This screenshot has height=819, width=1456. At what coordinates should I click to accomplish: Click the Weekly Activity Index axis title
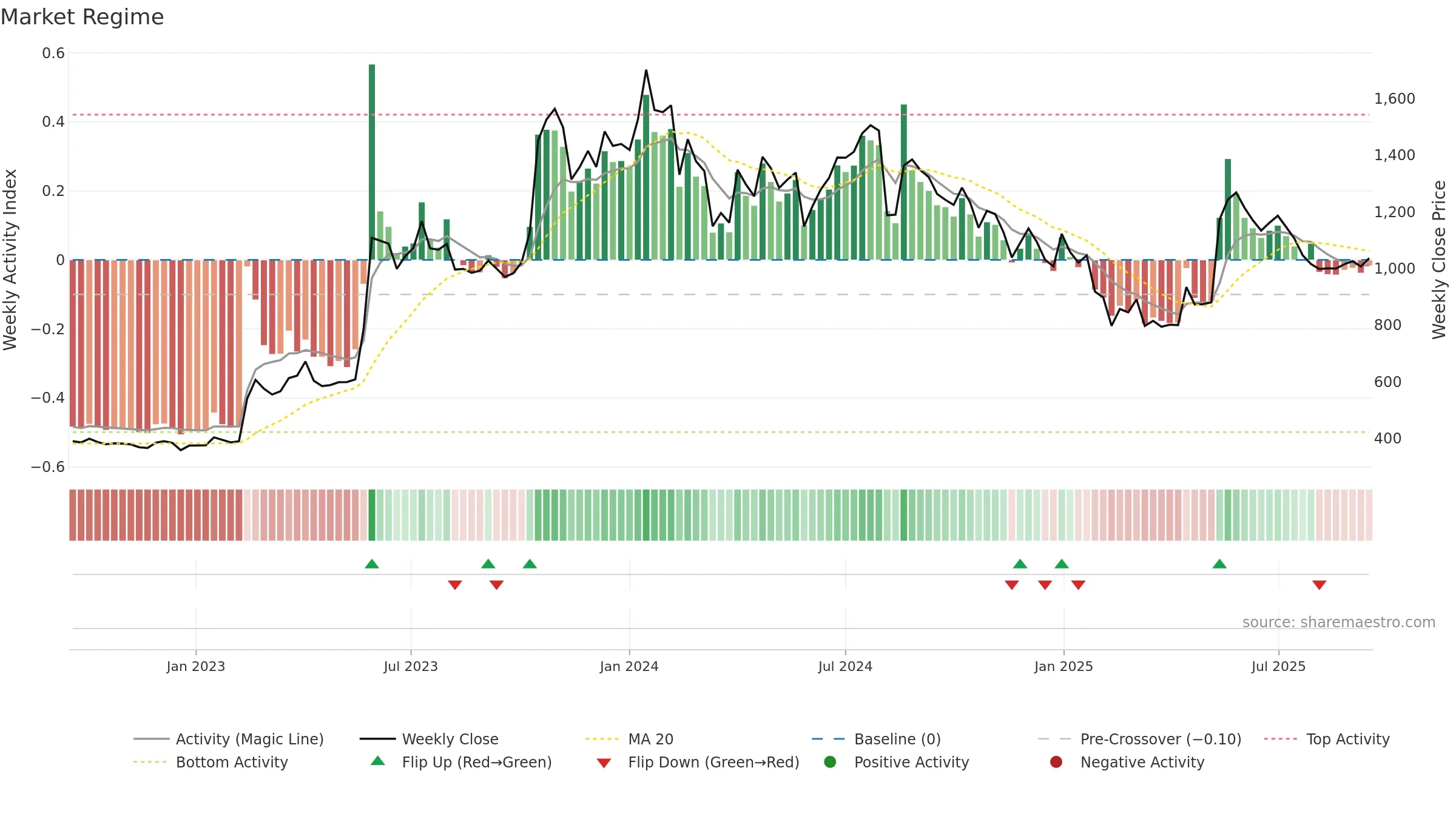[10, 260]
